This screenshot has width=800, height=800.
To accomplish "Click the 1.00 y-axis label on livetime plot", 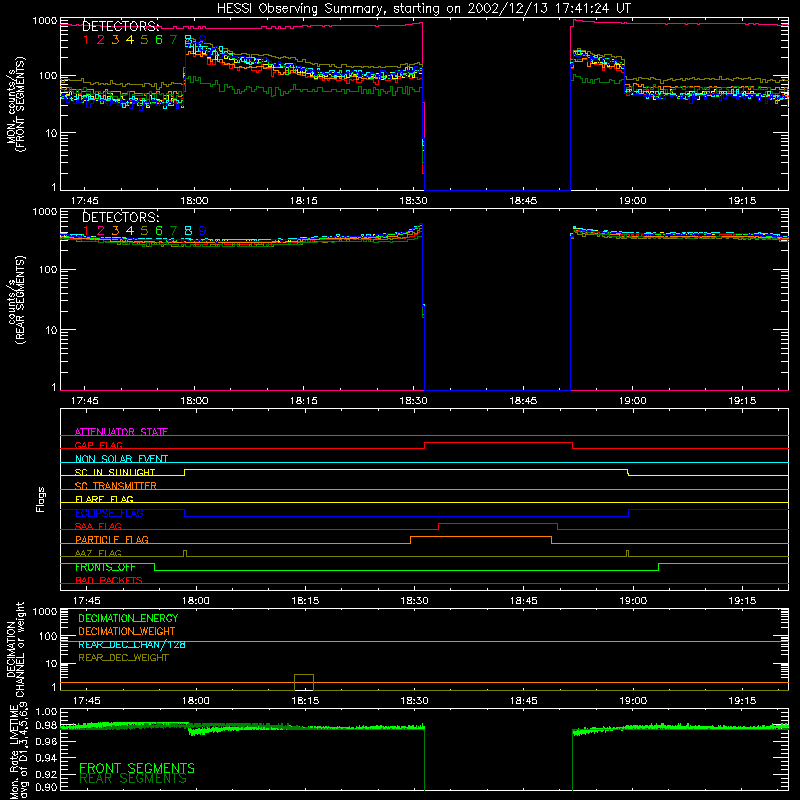I will (46, 711).
